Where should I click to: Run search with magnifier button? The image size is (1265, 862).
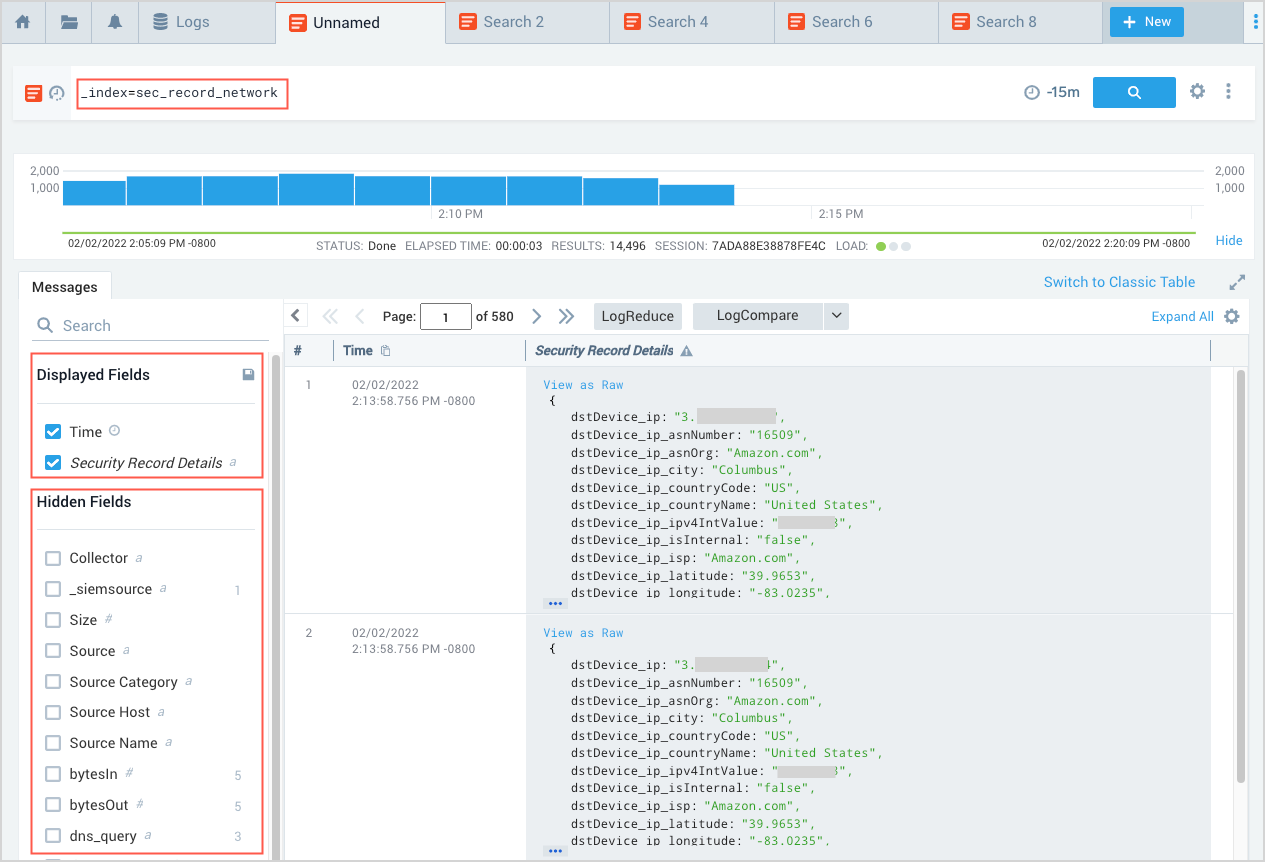tap(1134, 92)
